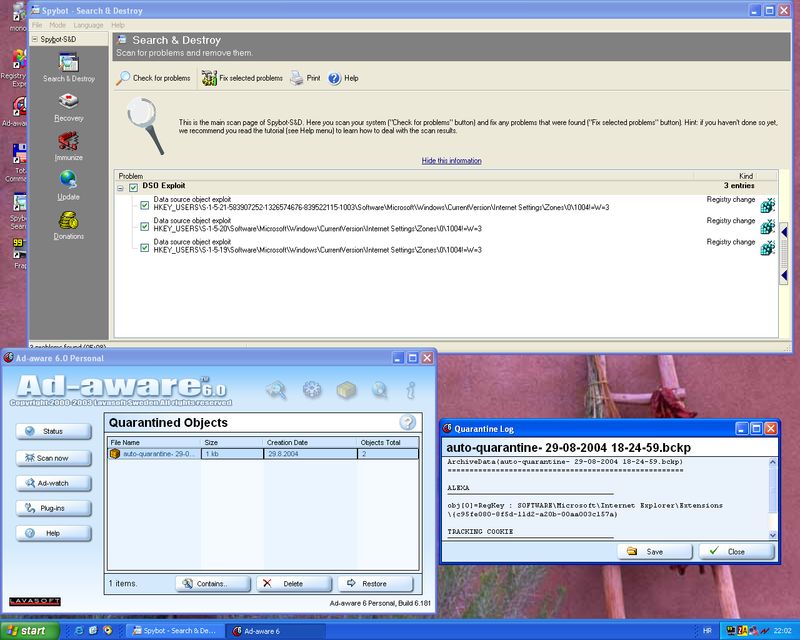Open the Language menu in Spybot
800x640 pixels.
[x=88, y=24]
